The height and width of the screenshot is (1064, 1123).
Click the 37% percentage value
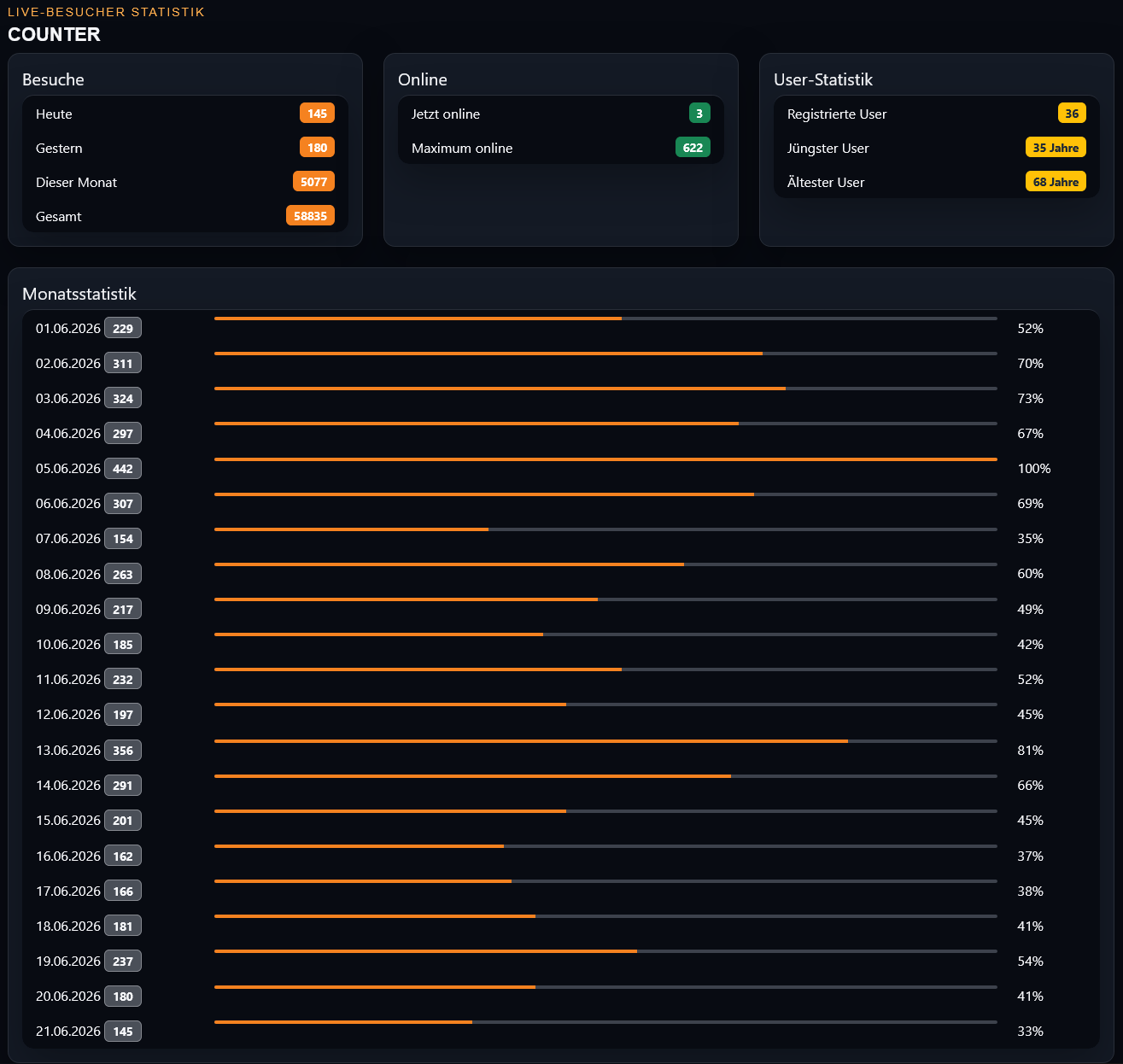coord(1030,856)
